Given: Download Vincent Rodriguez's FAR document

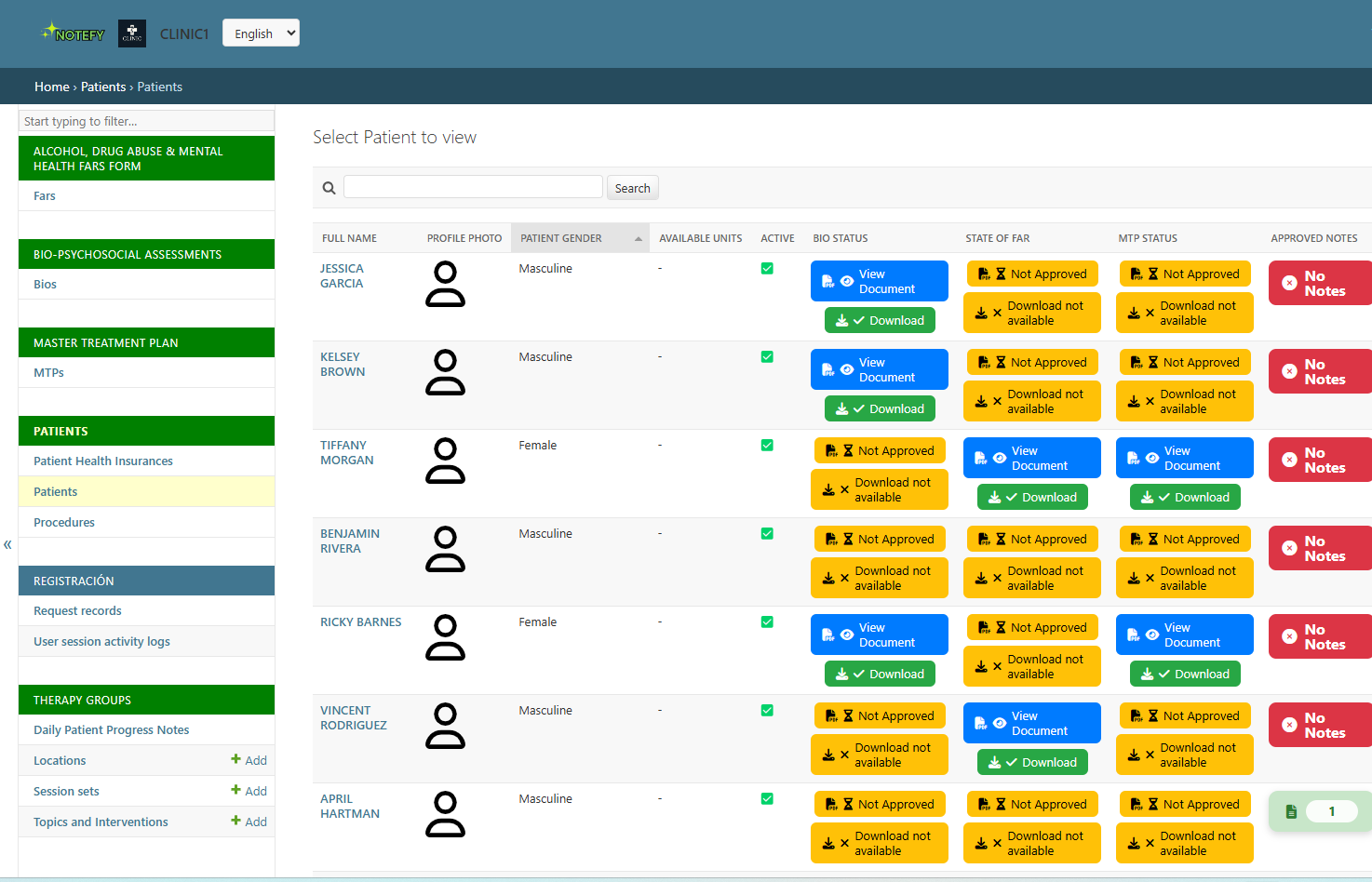Looking at the screenshot, I should [1032, 762].
